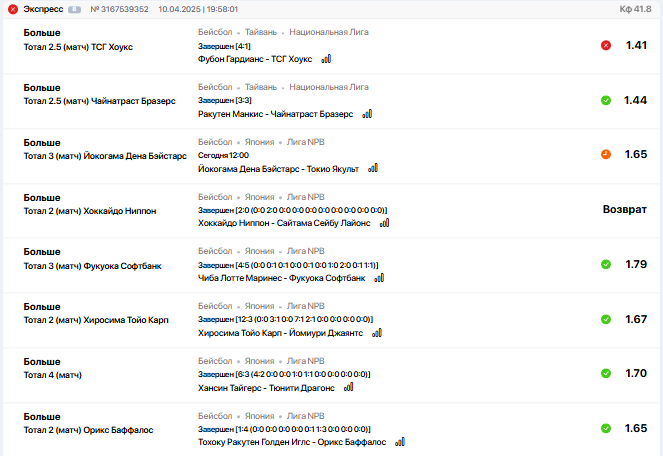The width and height of the screenshot is (663, 456).
Task: Click the Завершен [4:1] result text
Action: click(224, 46)
